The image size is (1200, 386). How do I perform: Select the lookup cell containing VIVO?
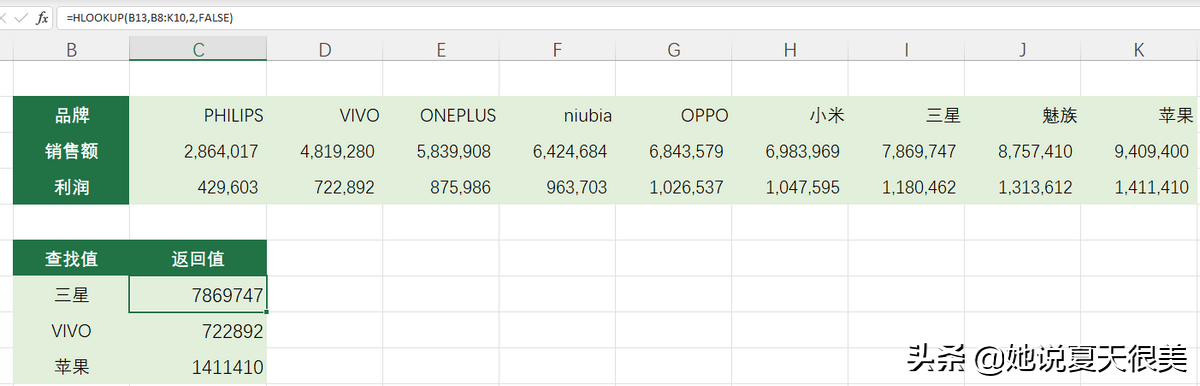71,331
